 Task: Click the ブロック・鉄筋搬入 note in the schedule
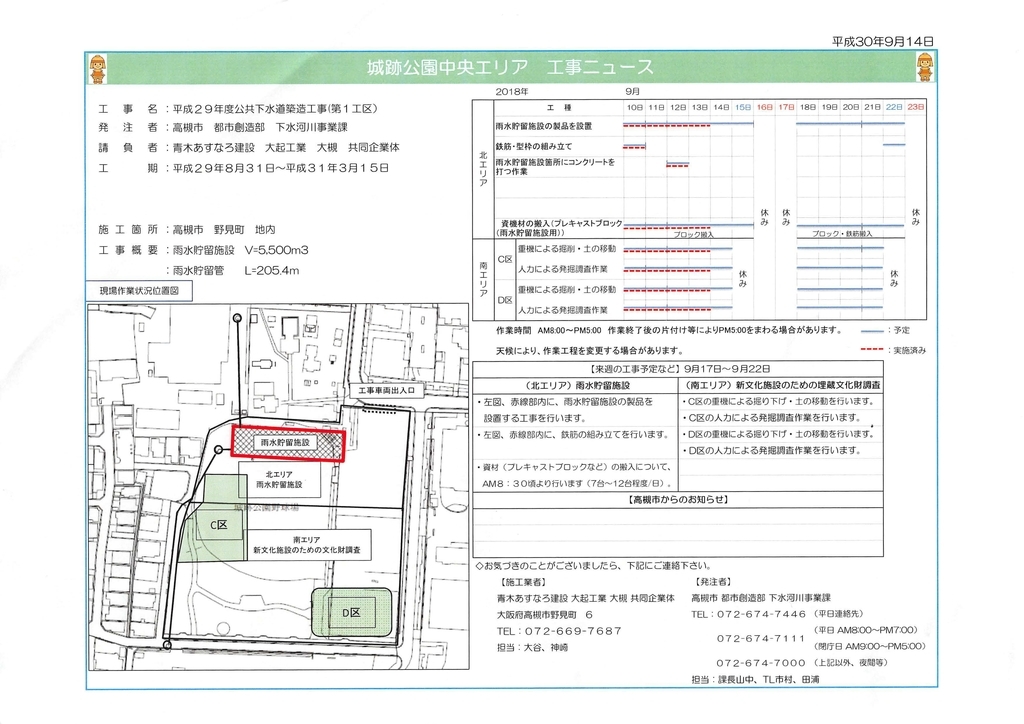pyautogui.click(x=842, y=233)
